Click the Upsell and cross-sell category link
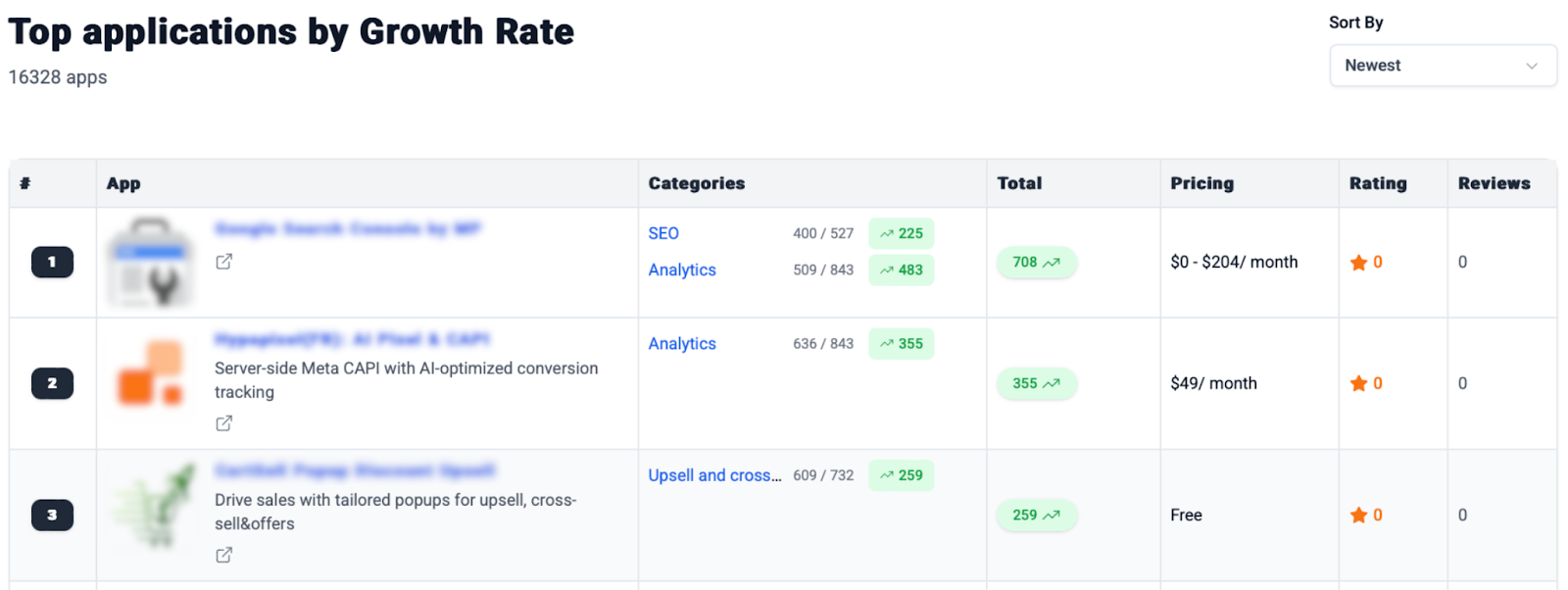Screen dimensions: 1568x590 [714, 475]
